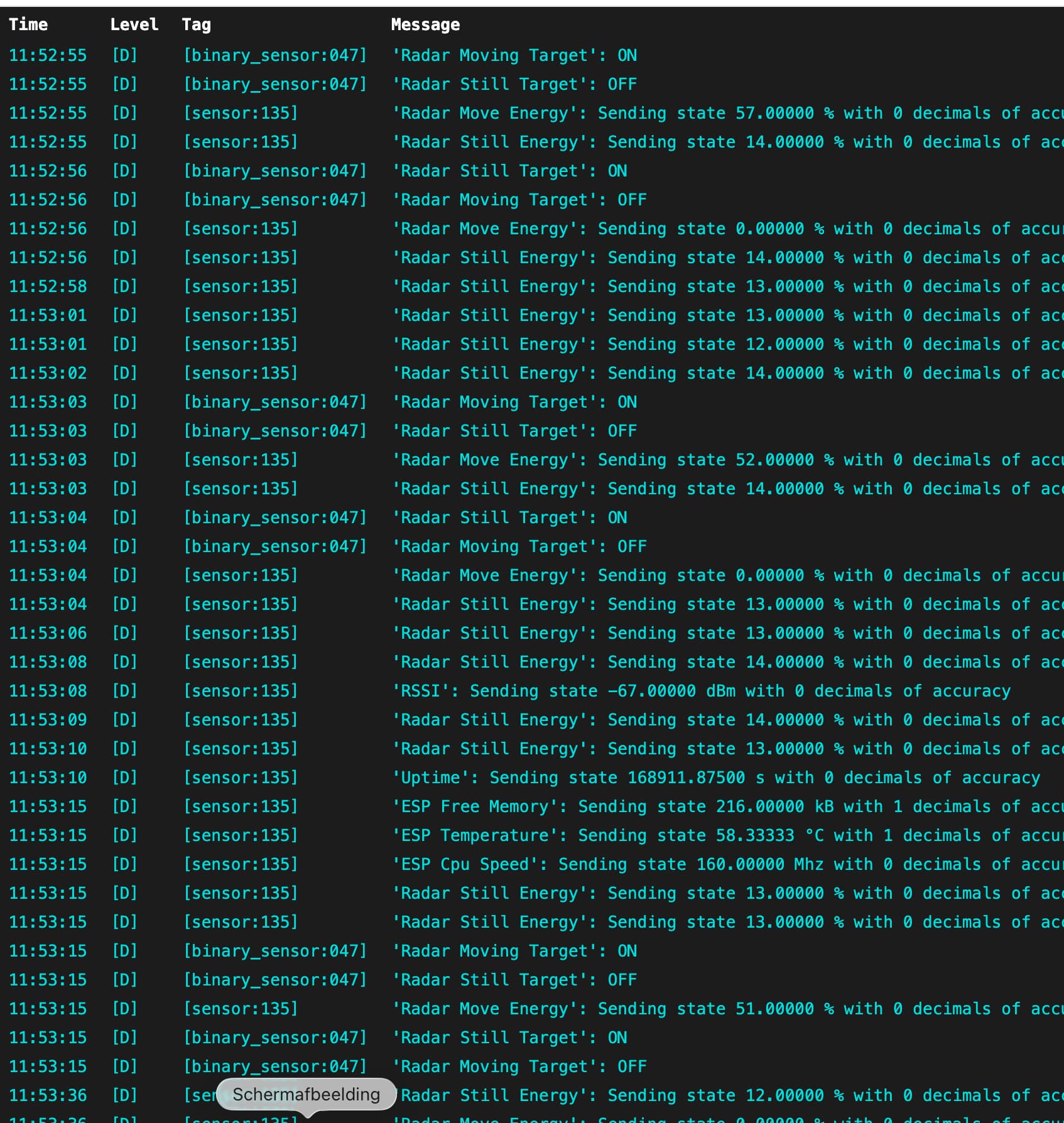
Task: Select the 11:53:03 'Radar Moving Target': ON message
Action: 514,402
